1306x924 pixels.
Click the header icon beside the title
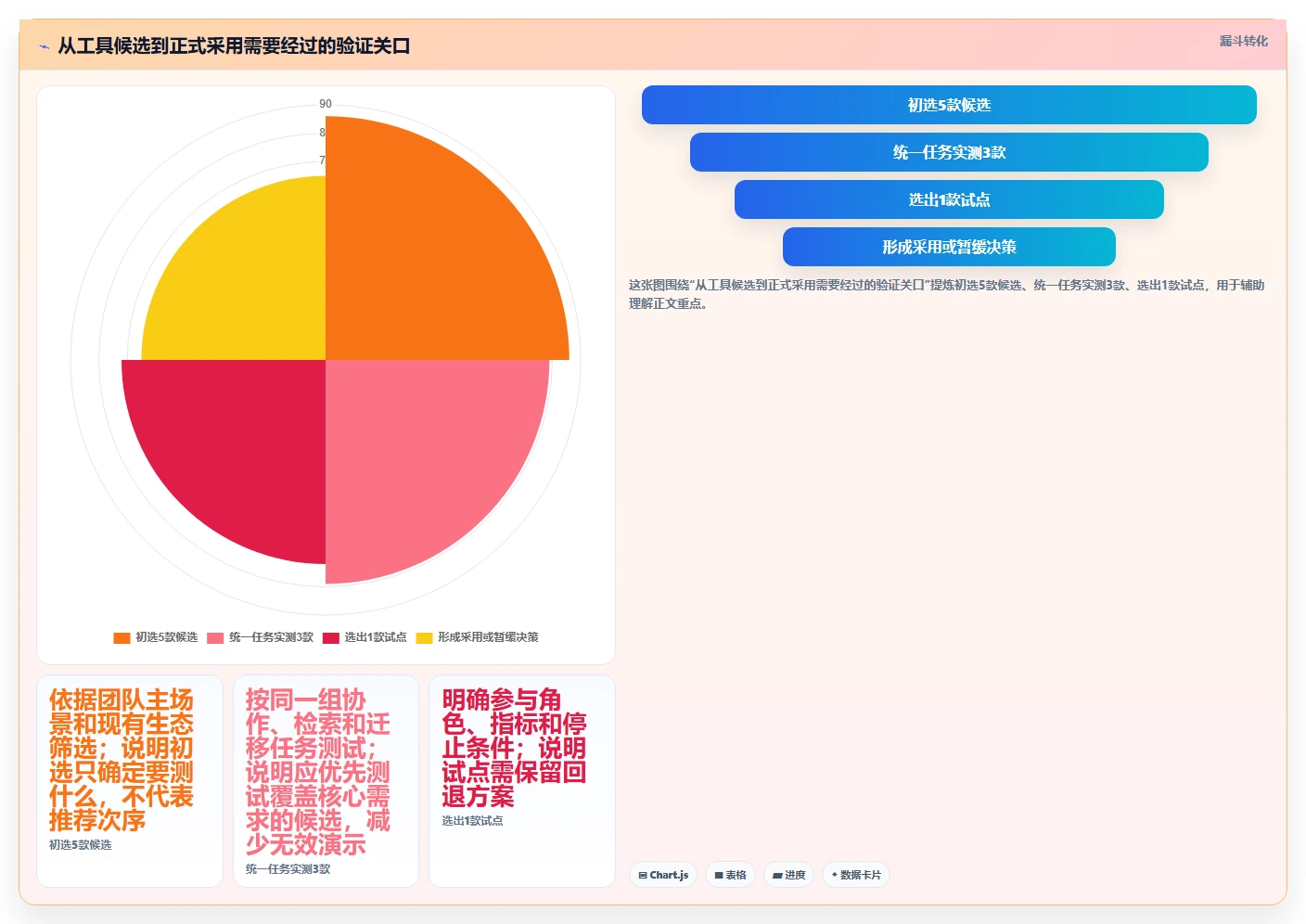(x=44, y=46)
